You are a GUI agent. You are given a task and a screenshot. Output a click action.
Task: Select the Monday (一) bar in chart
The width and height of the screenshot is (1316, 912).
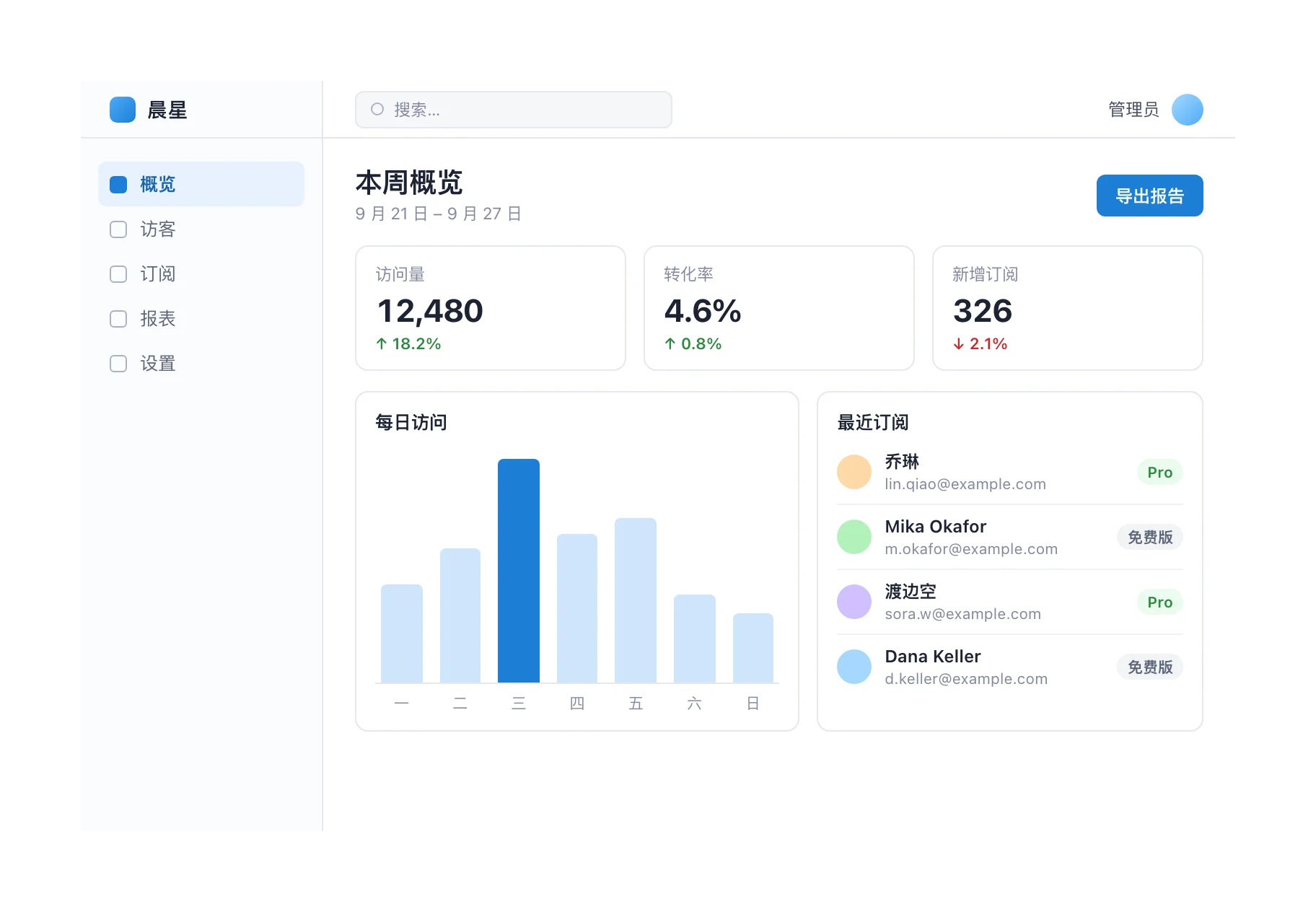coord(402,633)
